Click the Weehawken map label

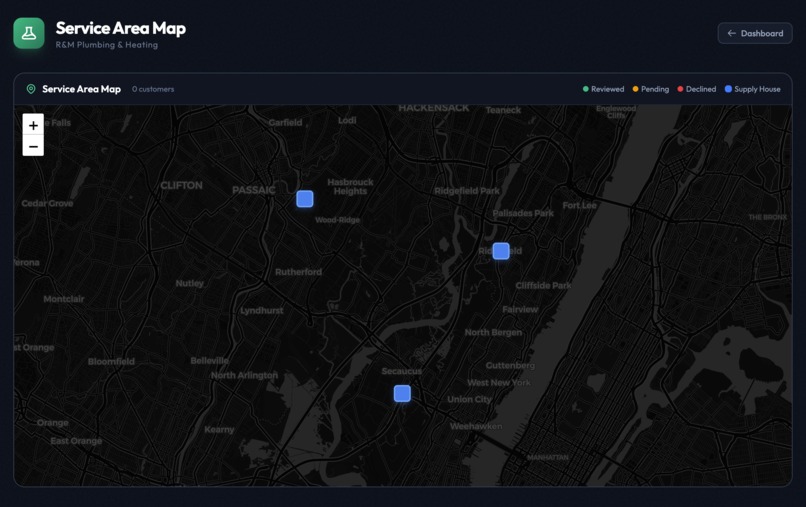(x=476, y=426)
